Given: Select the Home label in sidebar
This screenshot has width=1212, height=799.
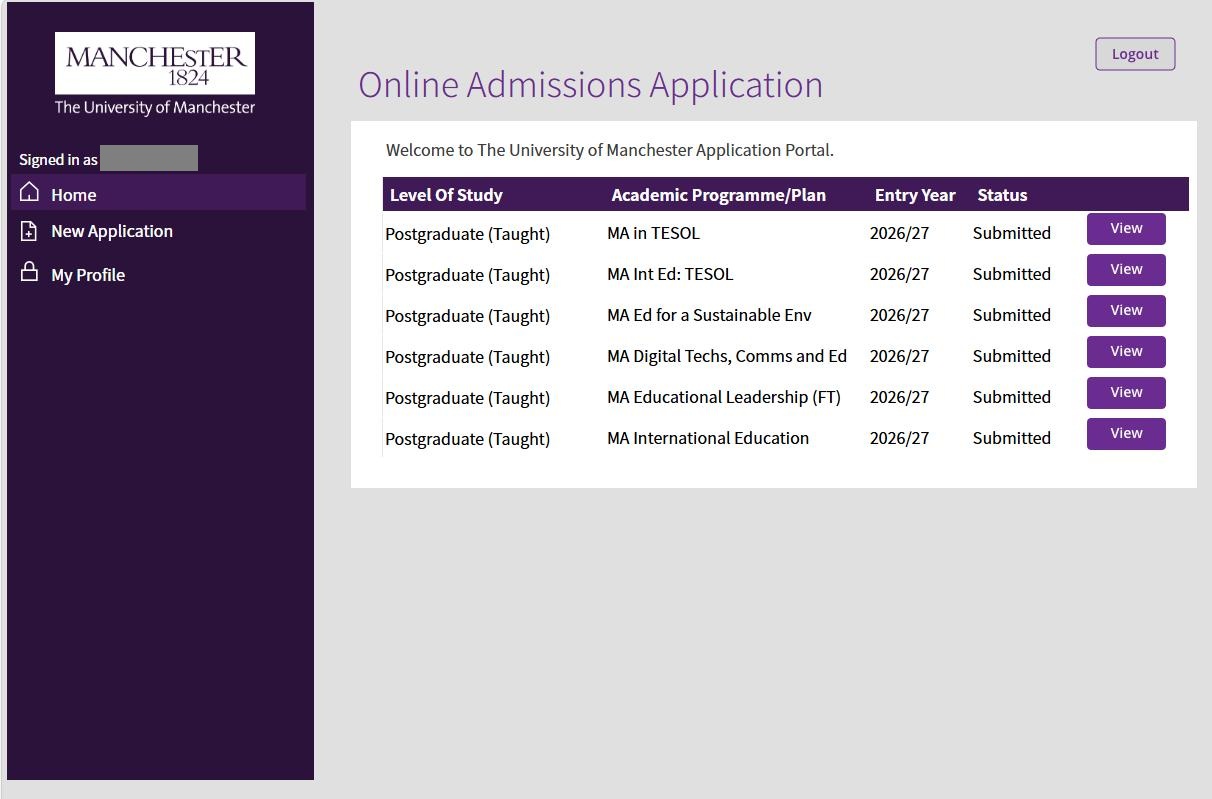Looking at the screenshot, I should (x=74, y=195).
